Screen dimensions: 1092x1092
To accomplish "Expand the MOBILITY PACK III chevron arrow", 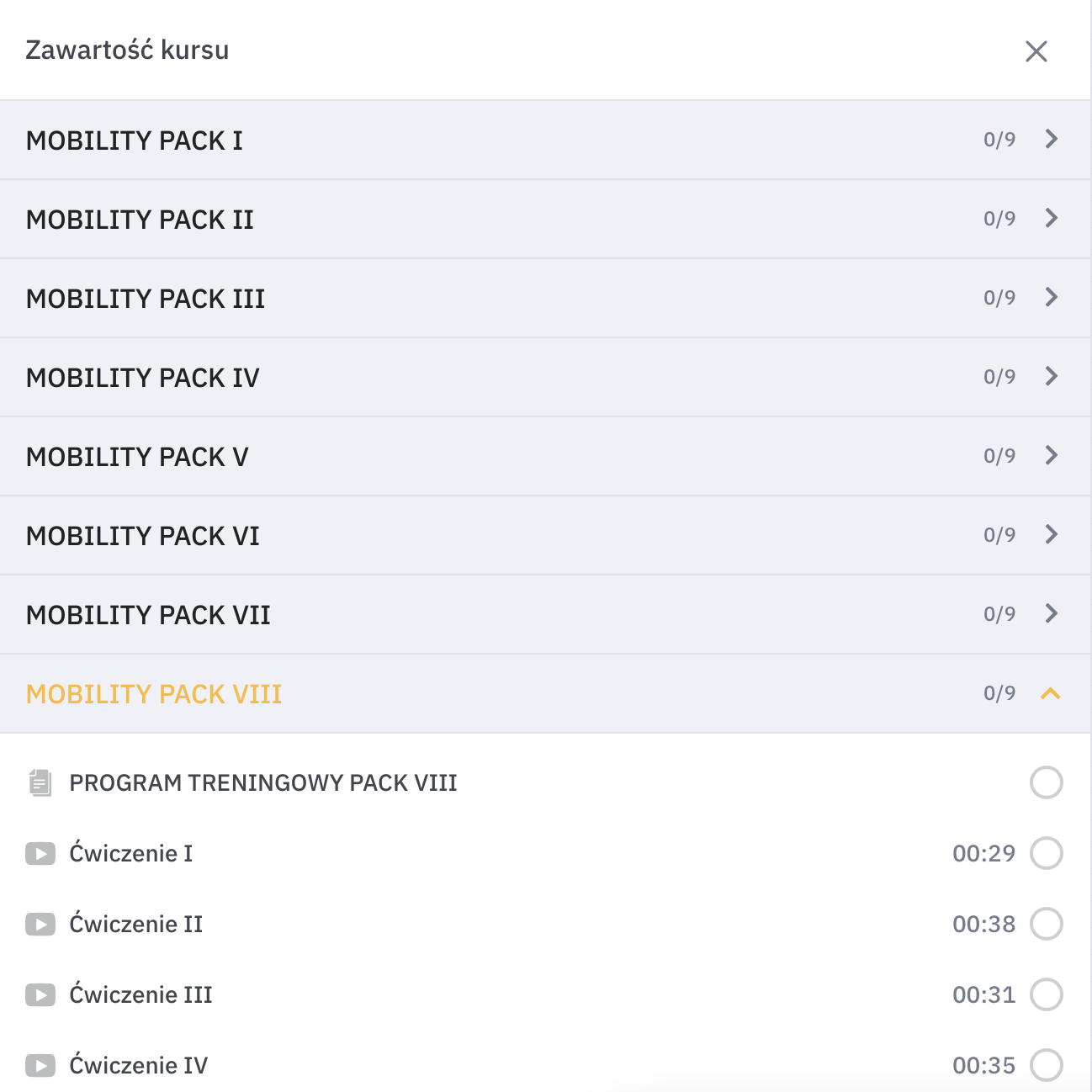I will tap(1051, 297).
